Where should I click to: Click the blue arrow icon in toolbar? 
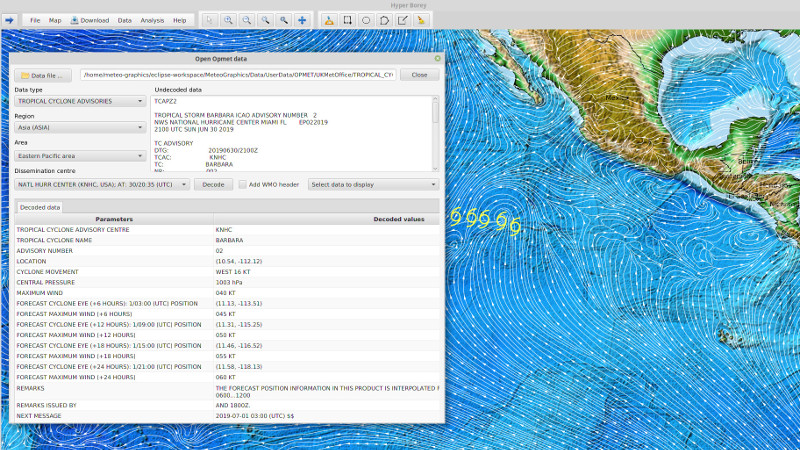tap(10, 20)
